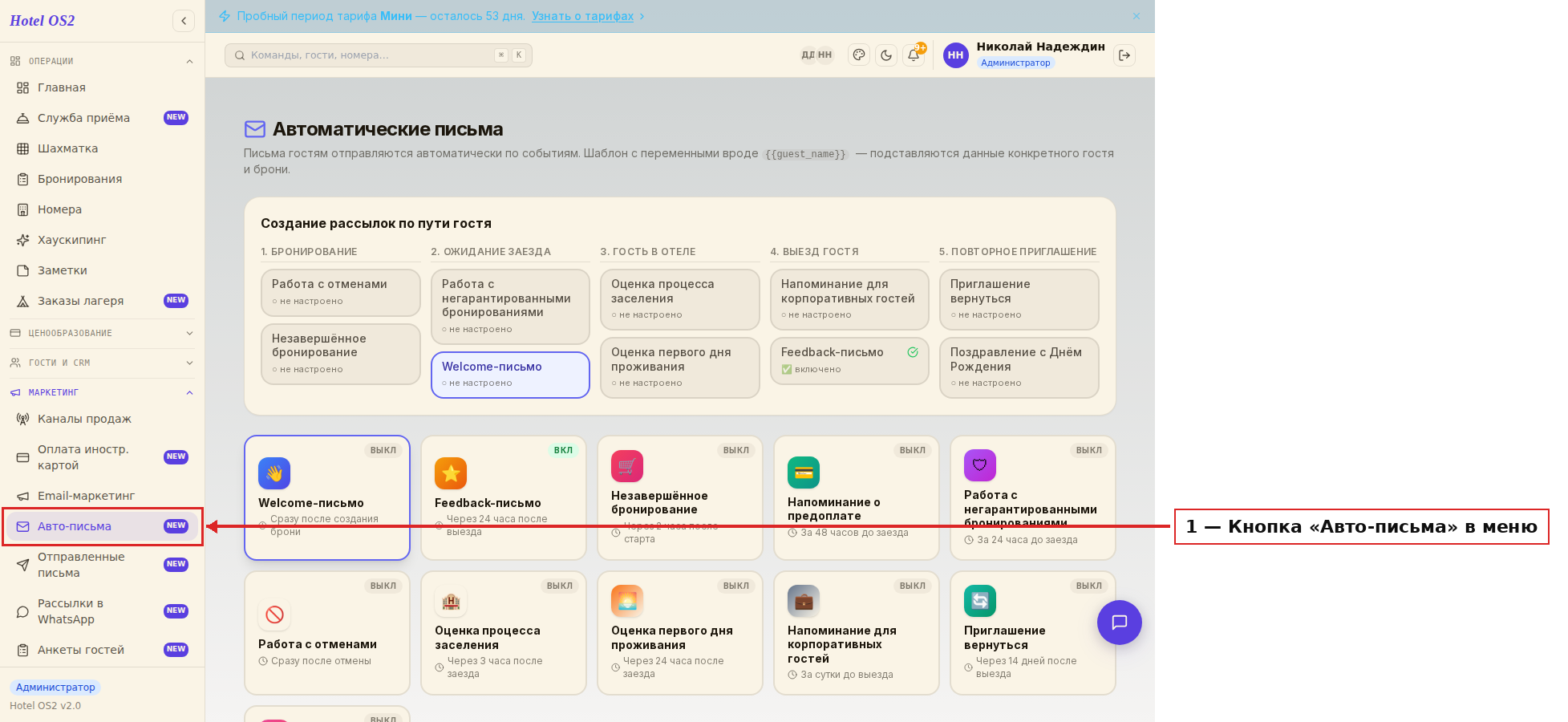Image resolution: width=1568 pixels, height=722 pixels.
Task: Toggle ВКЛ badge on Feedback-письмо card
Action: tap(563, 451)
